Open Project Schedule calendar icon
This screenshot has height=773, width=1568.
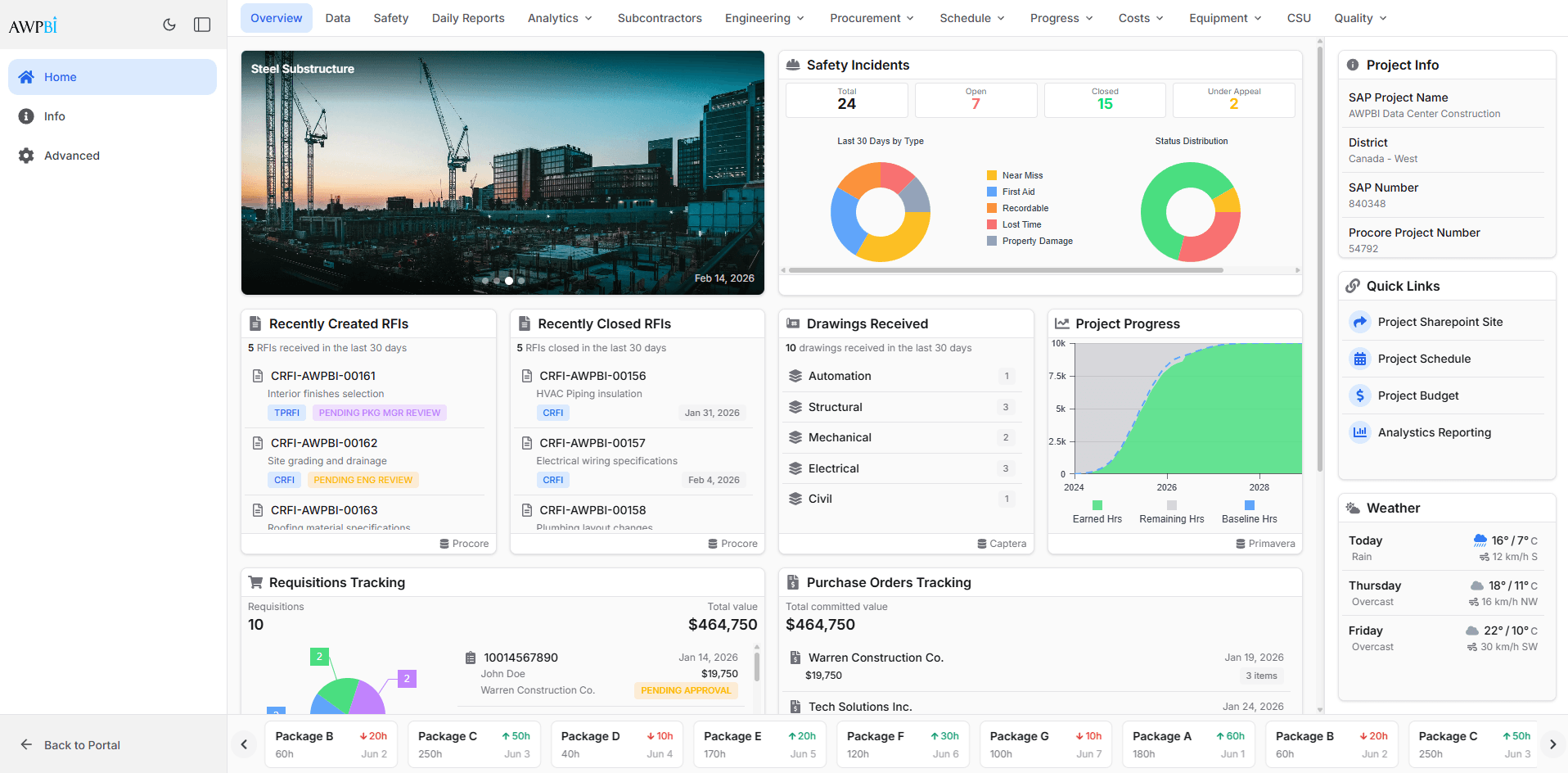pyautogui.click(x=1360, y=359)
